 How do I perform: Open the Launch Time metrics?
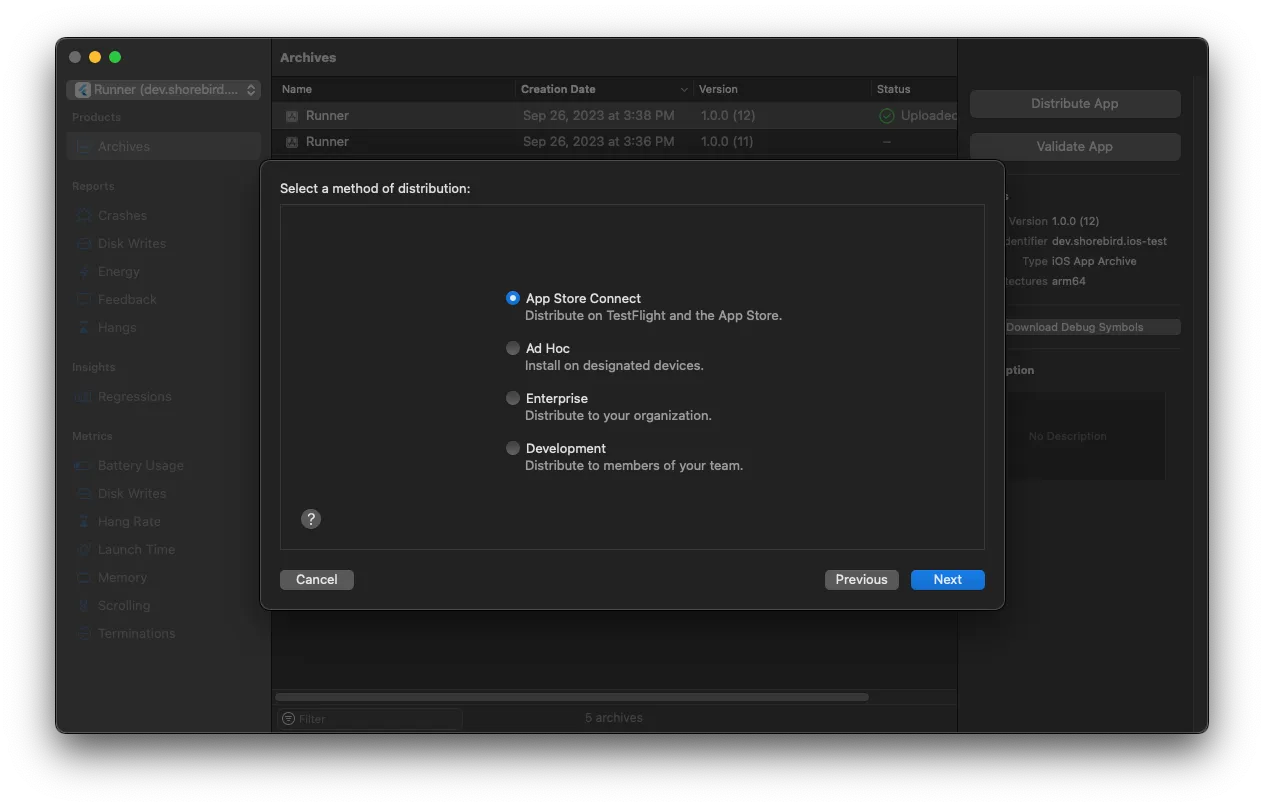click(x=135, y=549)
